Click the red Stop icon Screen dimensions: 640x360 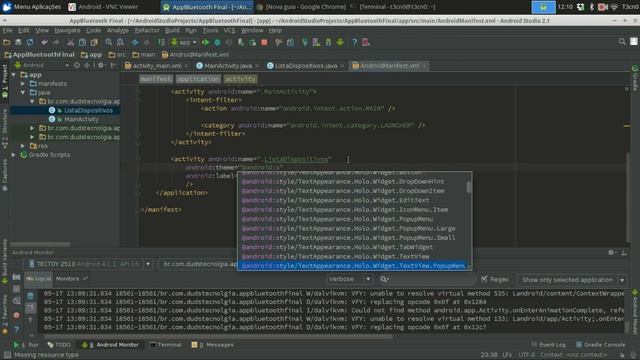(264, 42)
